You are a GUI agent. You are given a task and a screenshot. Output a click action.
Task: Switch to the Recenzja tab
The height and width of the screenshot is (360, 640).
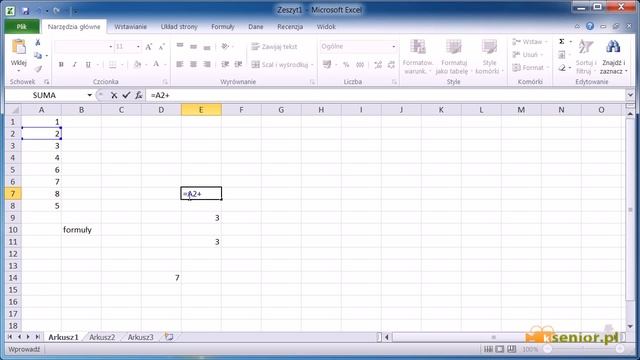point(290,27)
